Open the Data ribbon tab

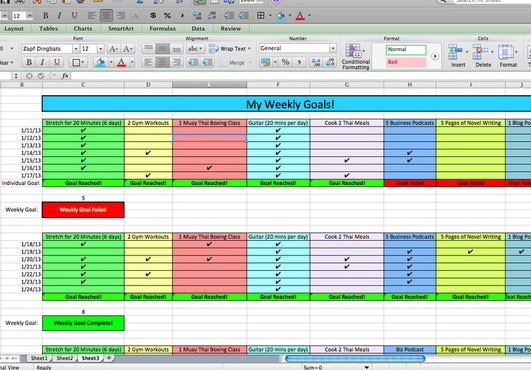[198, 29]
